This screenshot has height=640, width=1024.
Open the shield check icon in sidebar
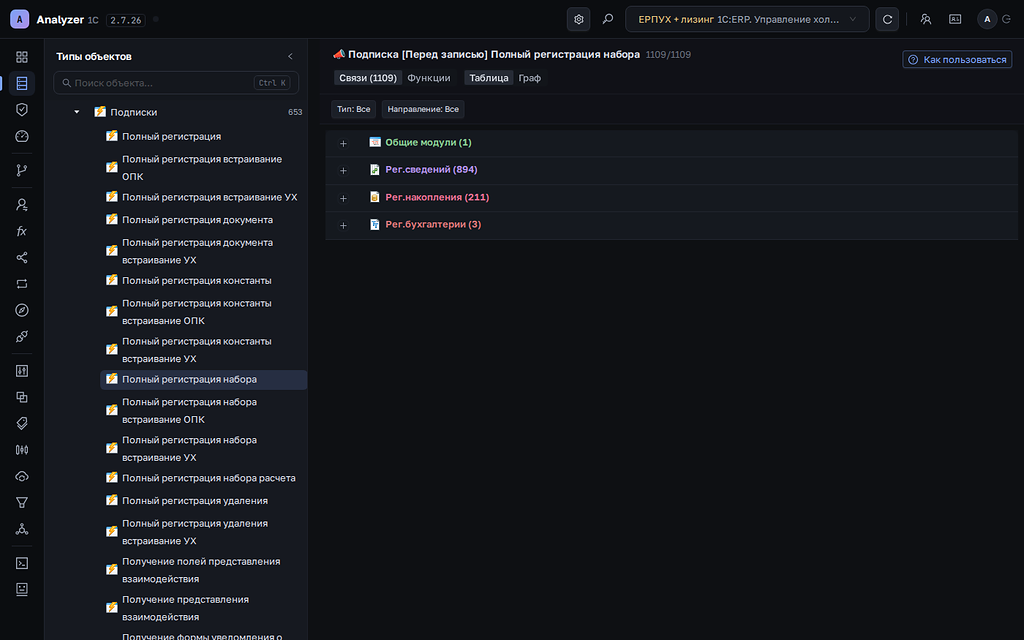point(22,110)
